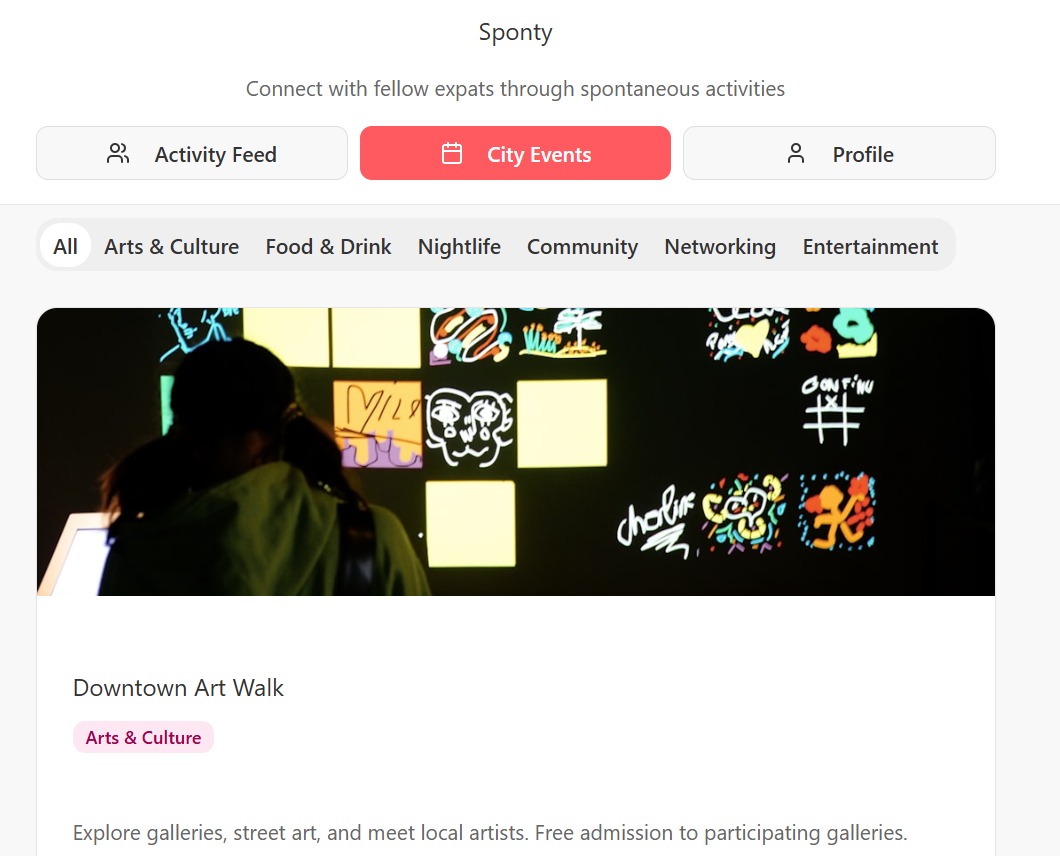Open the Nightlife filter
Screen dimensions: 1060x856
click(459, 246)
